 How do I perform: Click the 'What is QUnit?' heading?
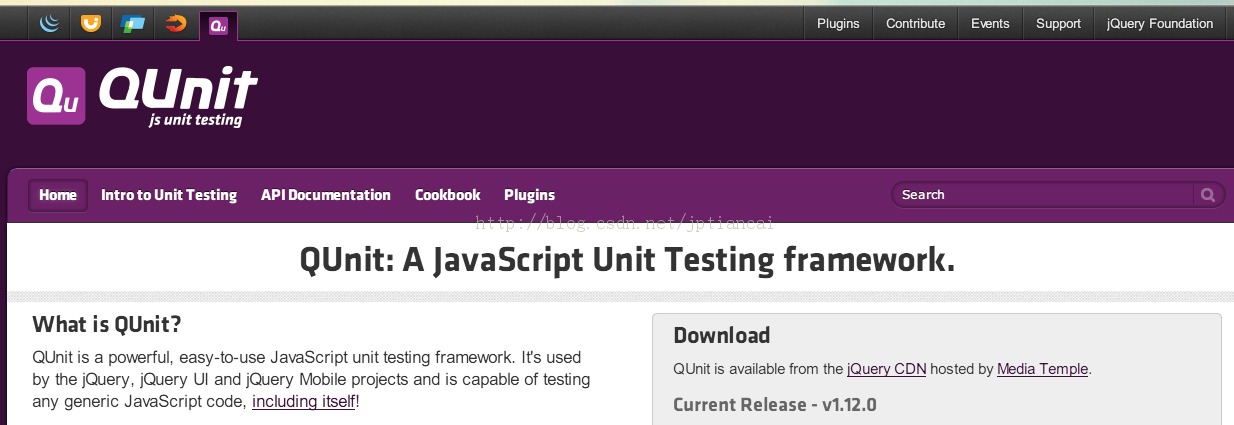pos(107,325)
